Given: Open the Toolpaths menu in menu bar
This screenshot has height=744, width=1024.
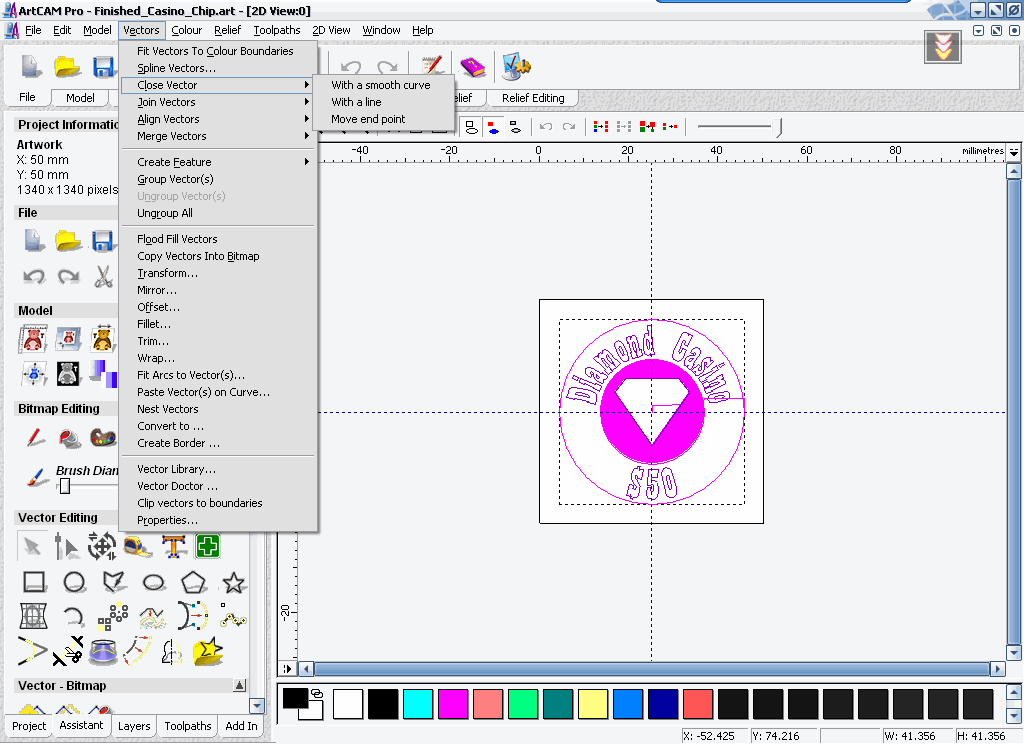Looking at the screenshot, I should (277, 30).
